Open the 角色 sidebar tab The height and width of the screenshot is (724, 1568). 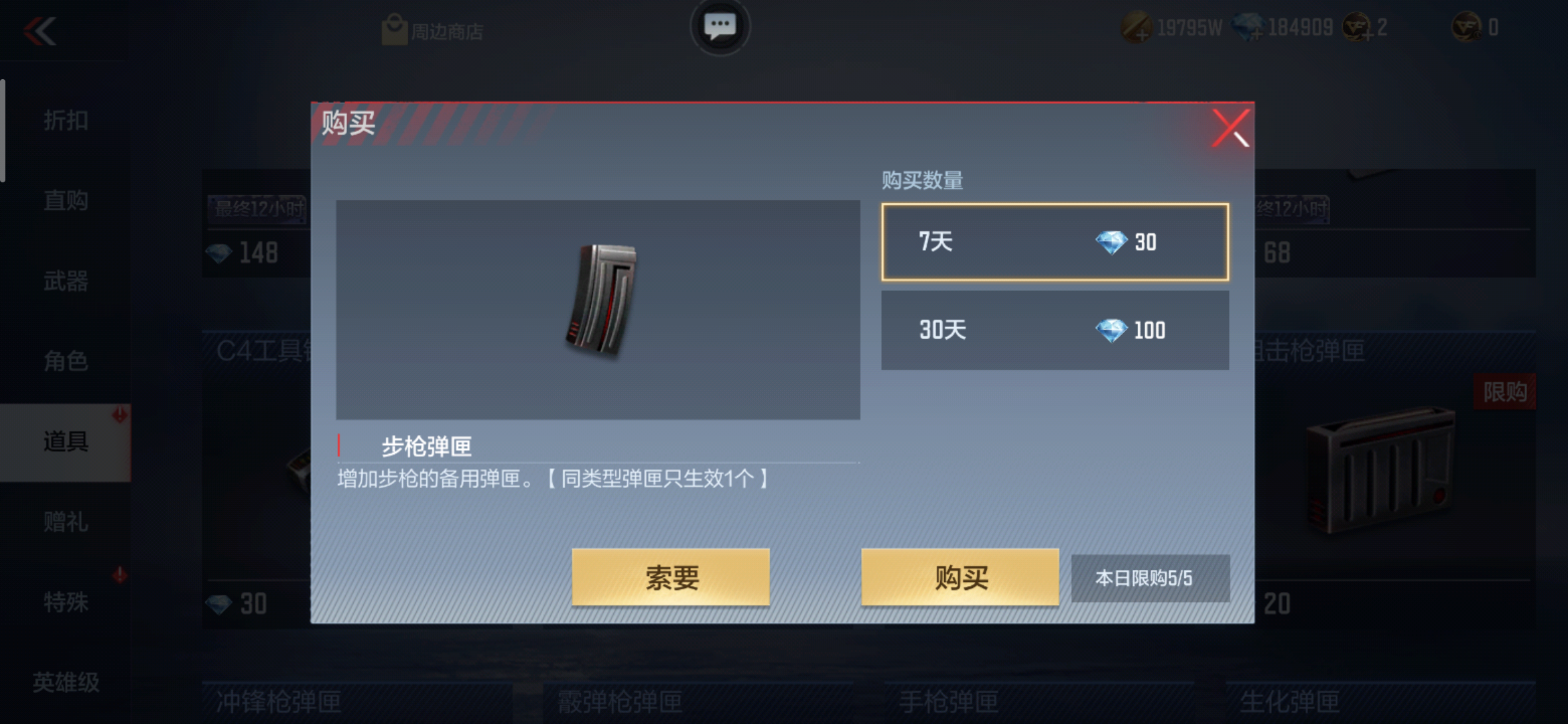coord(66,361)
